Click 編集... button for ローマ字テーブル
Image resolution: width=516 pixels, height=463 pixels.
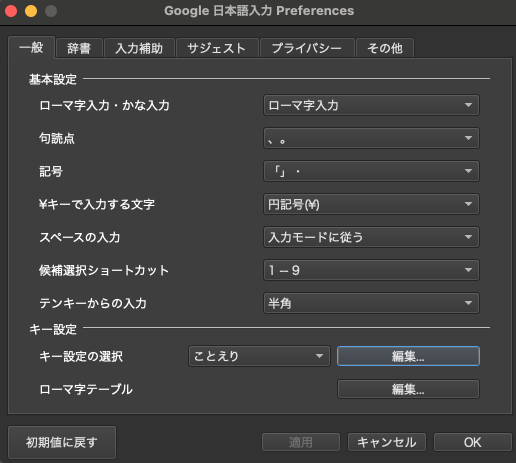tap(408, 389)
